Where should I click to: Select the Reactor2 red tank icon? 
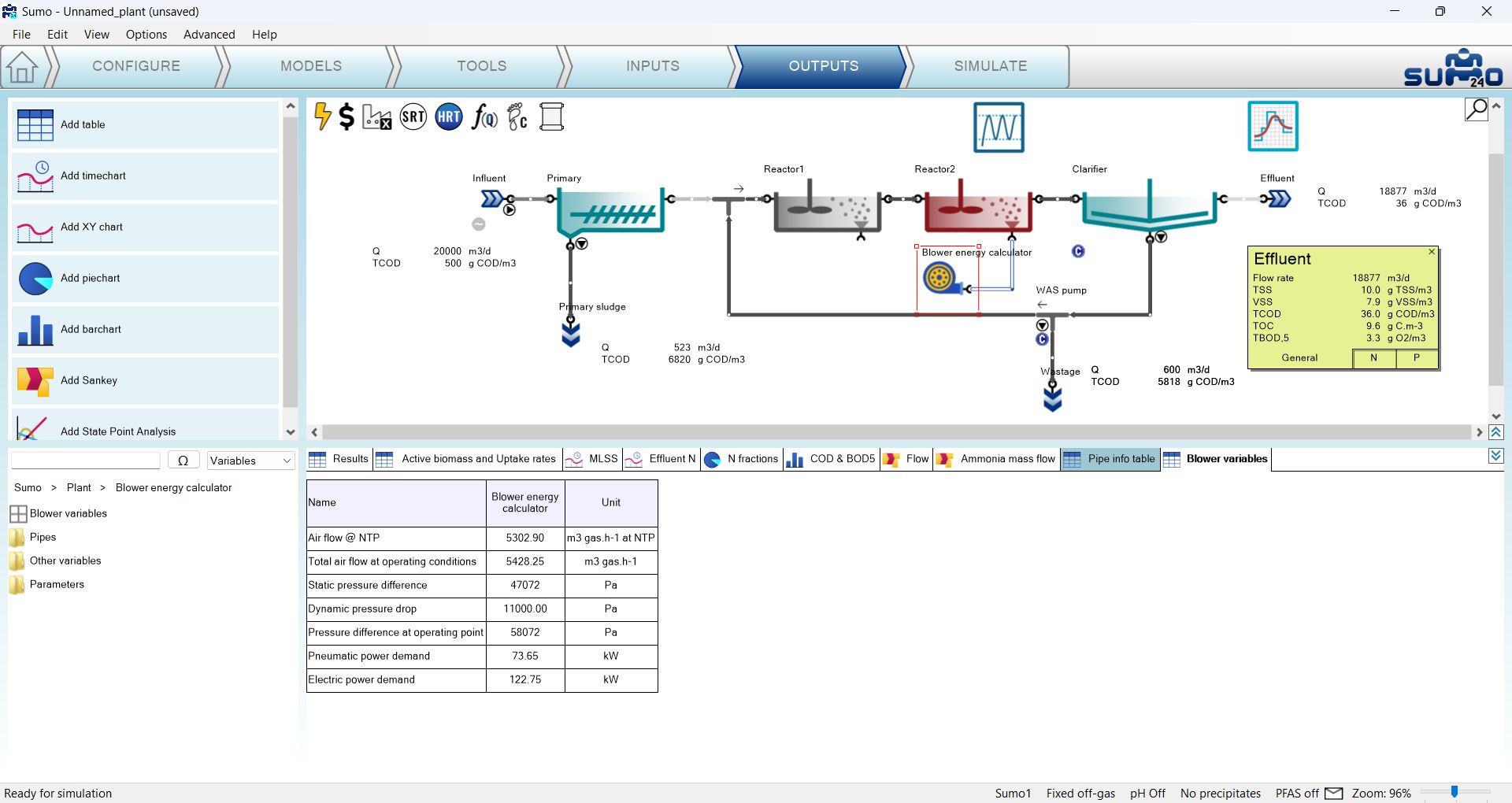pos(976,207)
